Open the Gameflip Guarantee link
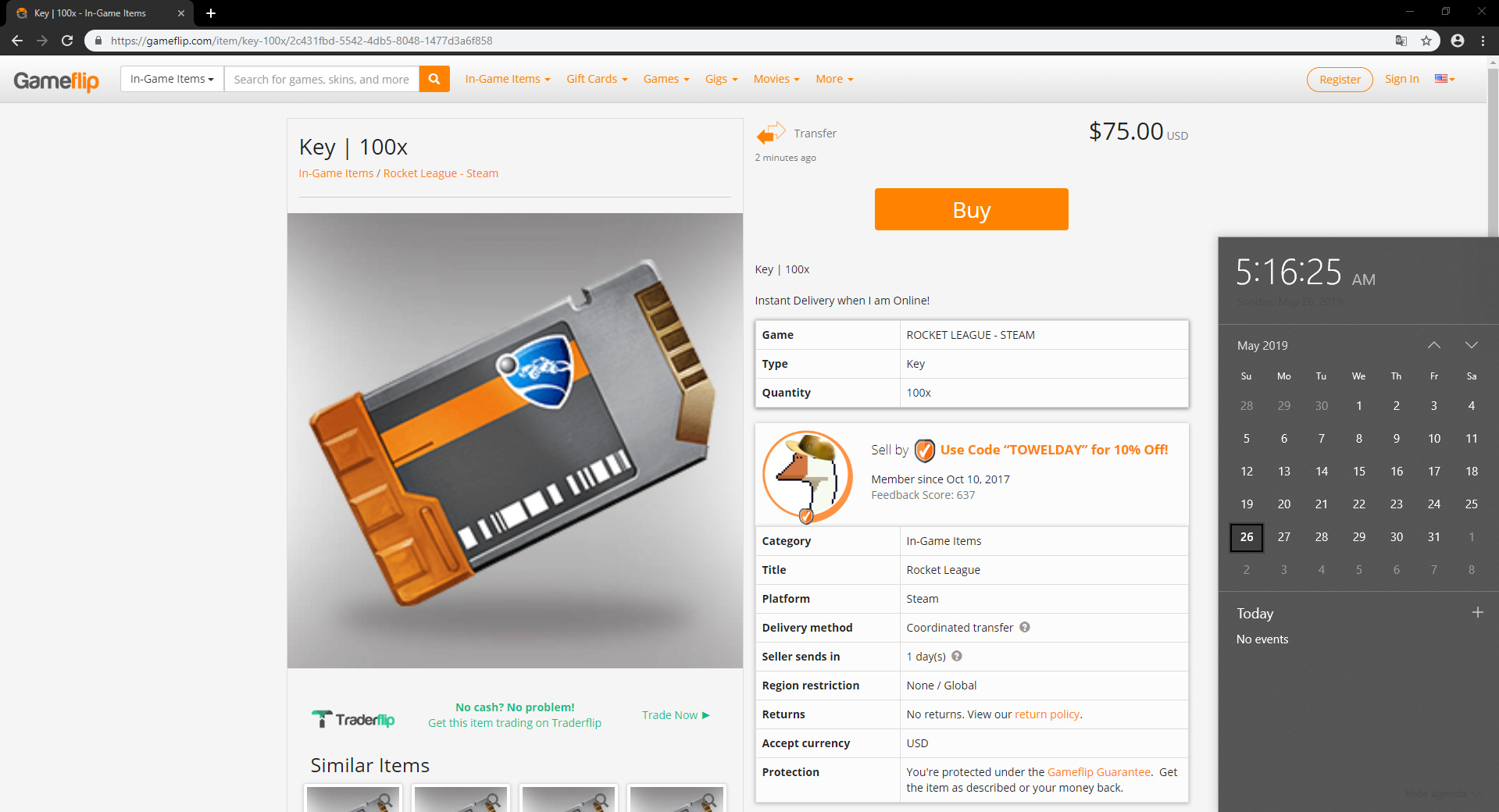 tap(1098, 771)
